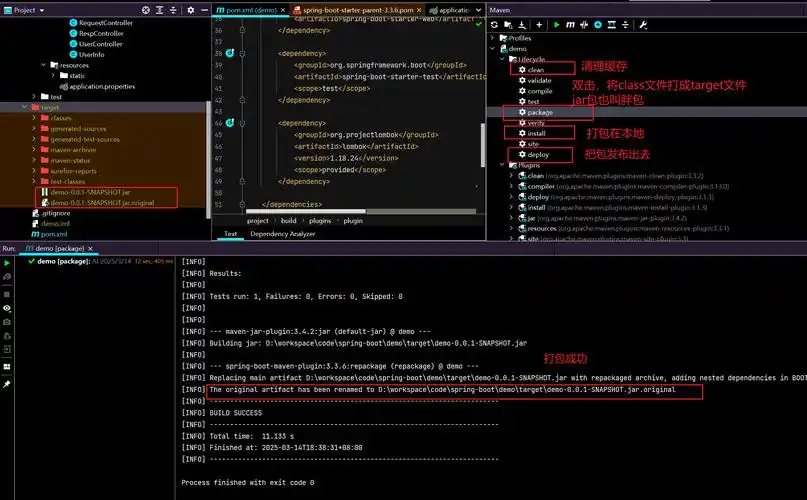This screenshot has width=807, height=500.
Task: Expand Profiles node in Maven panel
Action: pyautogui.click(x=493, y=38)
